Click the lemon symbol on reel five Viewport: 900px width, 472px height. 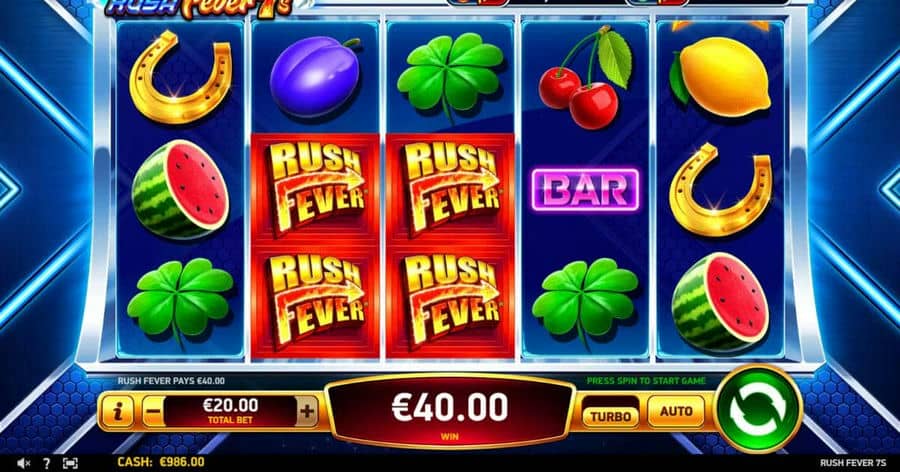point(720,76)
